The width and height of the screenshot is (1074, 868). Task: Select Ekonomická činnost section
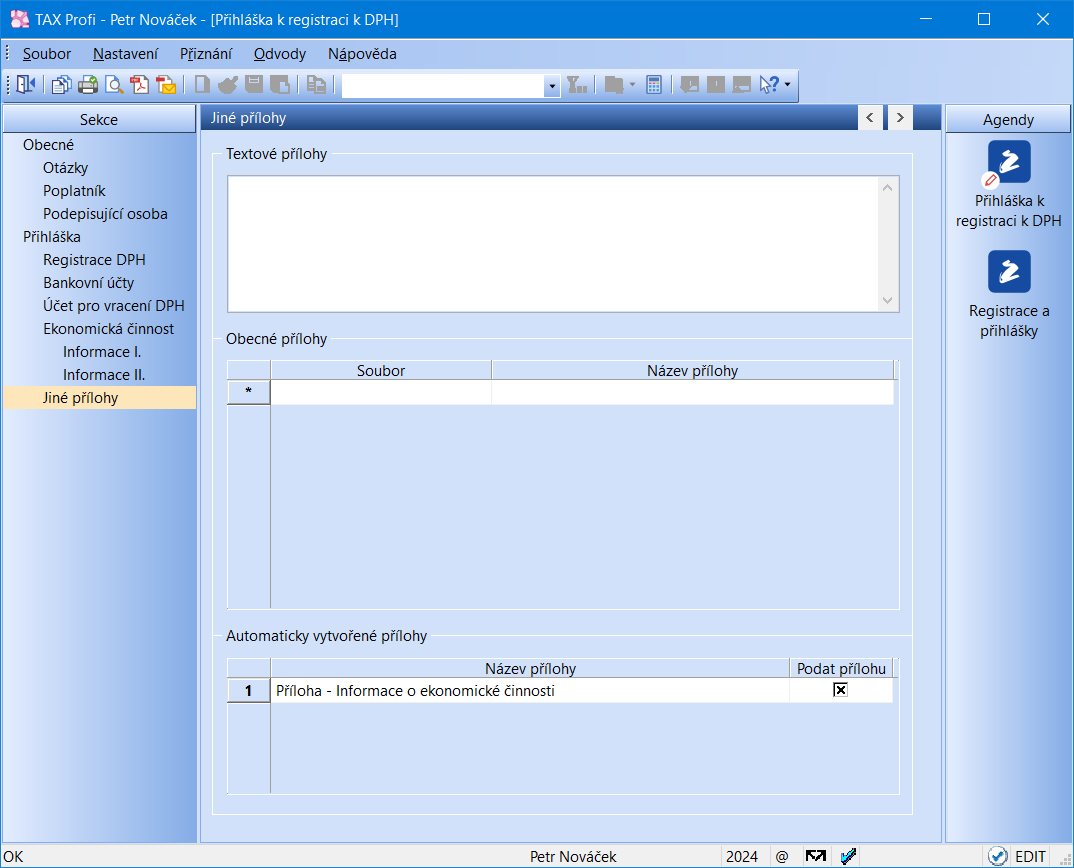tap(109, 329)
